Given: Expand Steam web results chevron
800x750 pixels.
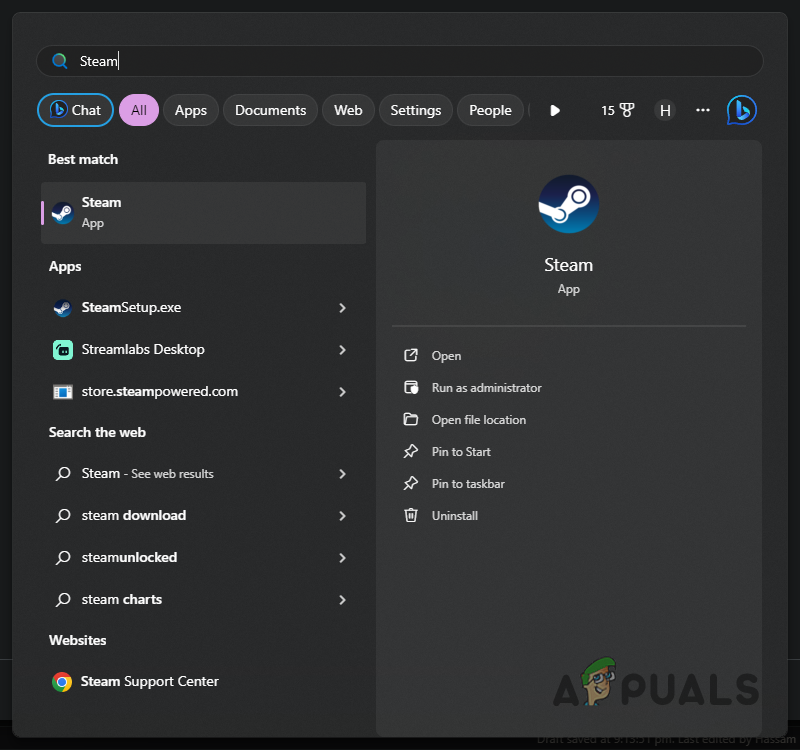Looking at the screenshot, I should [342, 474].
